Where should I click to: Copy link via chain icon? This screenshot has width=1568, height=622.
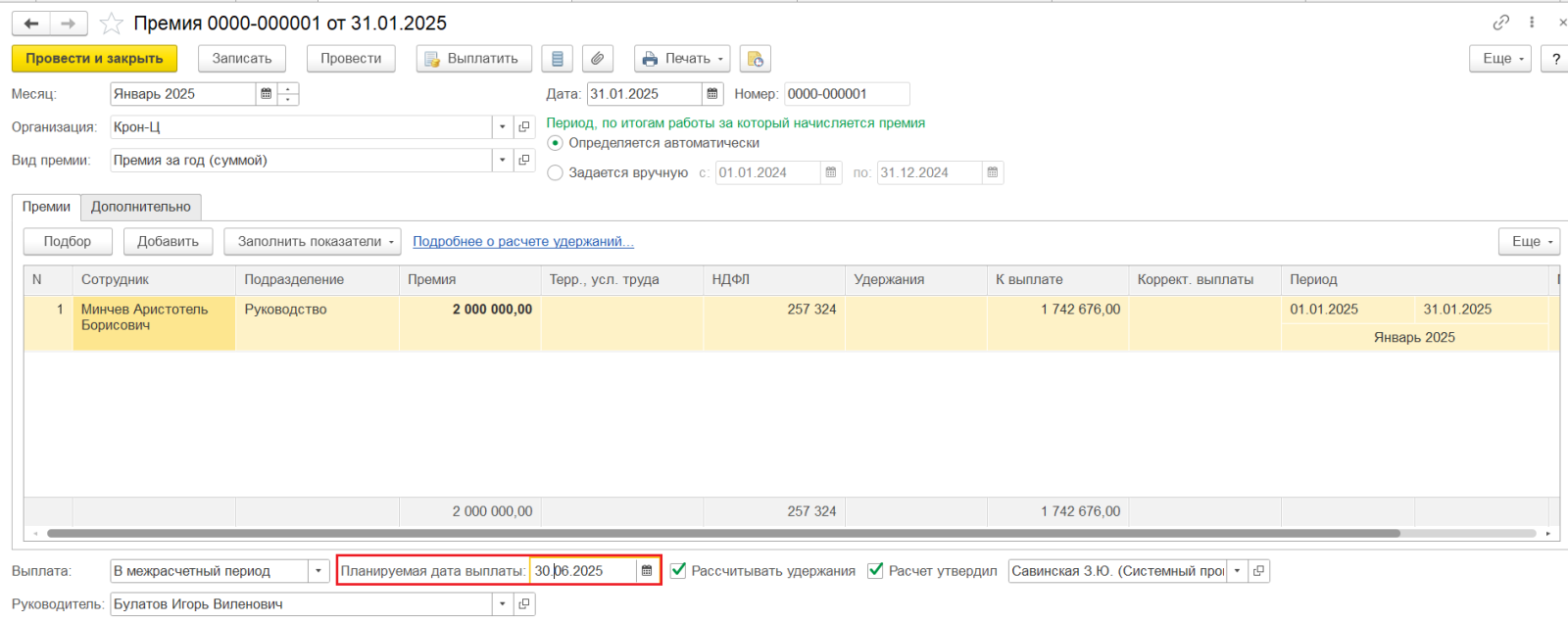coord(1500,23)
